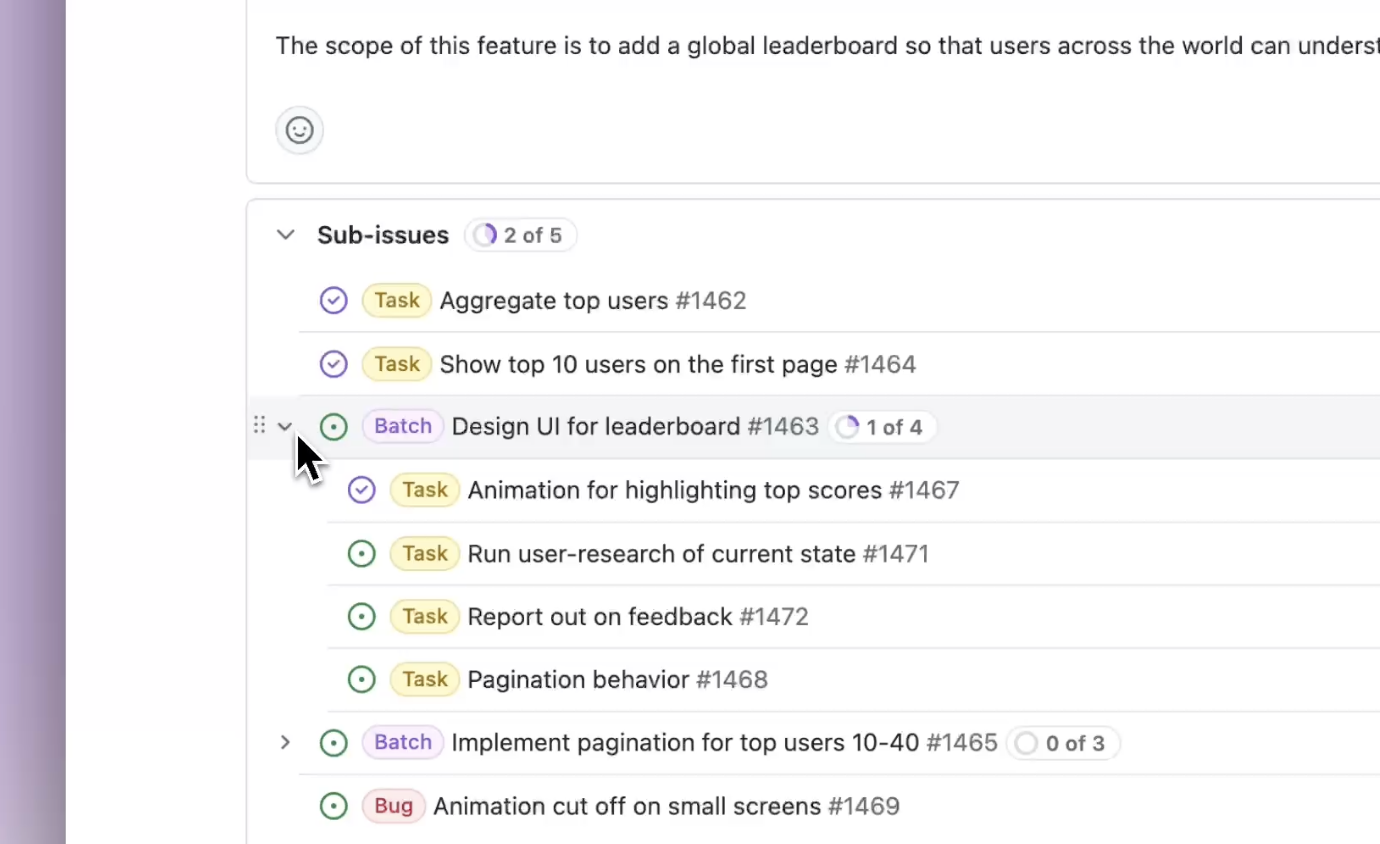Image resolution: width=1380 pixels, height=844 pixels.
Task: Click open status icon for Pagination behavior
Action: tap(361, 679)
